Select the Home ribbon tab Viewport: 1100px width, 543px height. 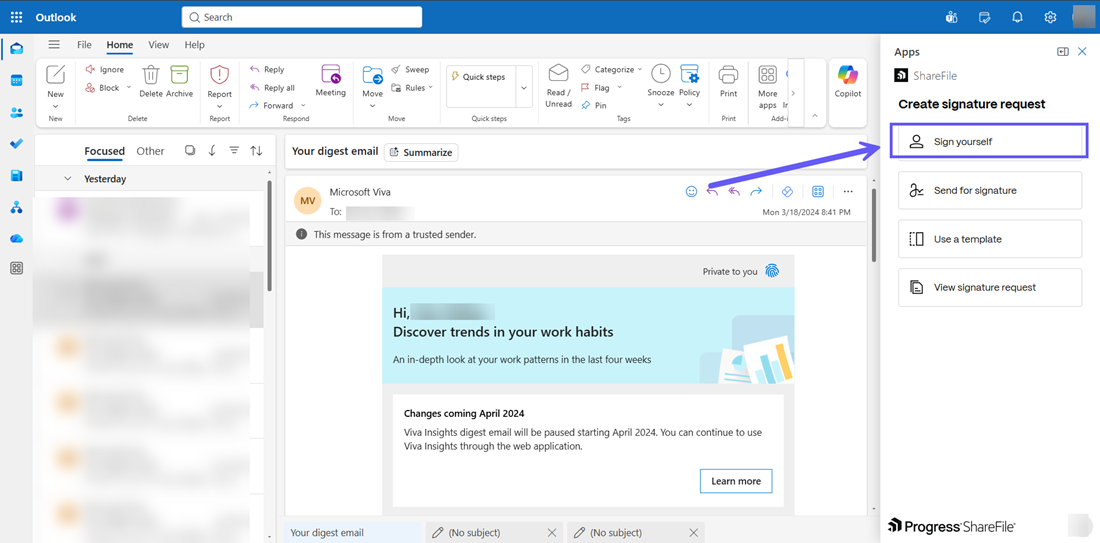(120, 45)
